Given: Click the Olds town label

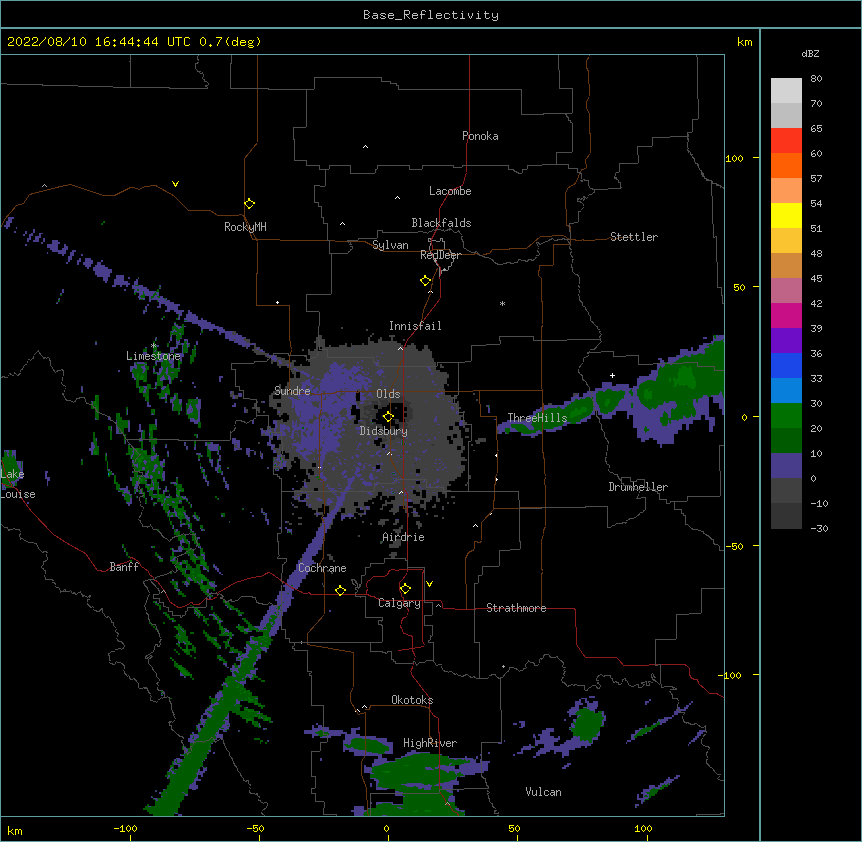Looking at the screenshot, I should pos(388,394).
